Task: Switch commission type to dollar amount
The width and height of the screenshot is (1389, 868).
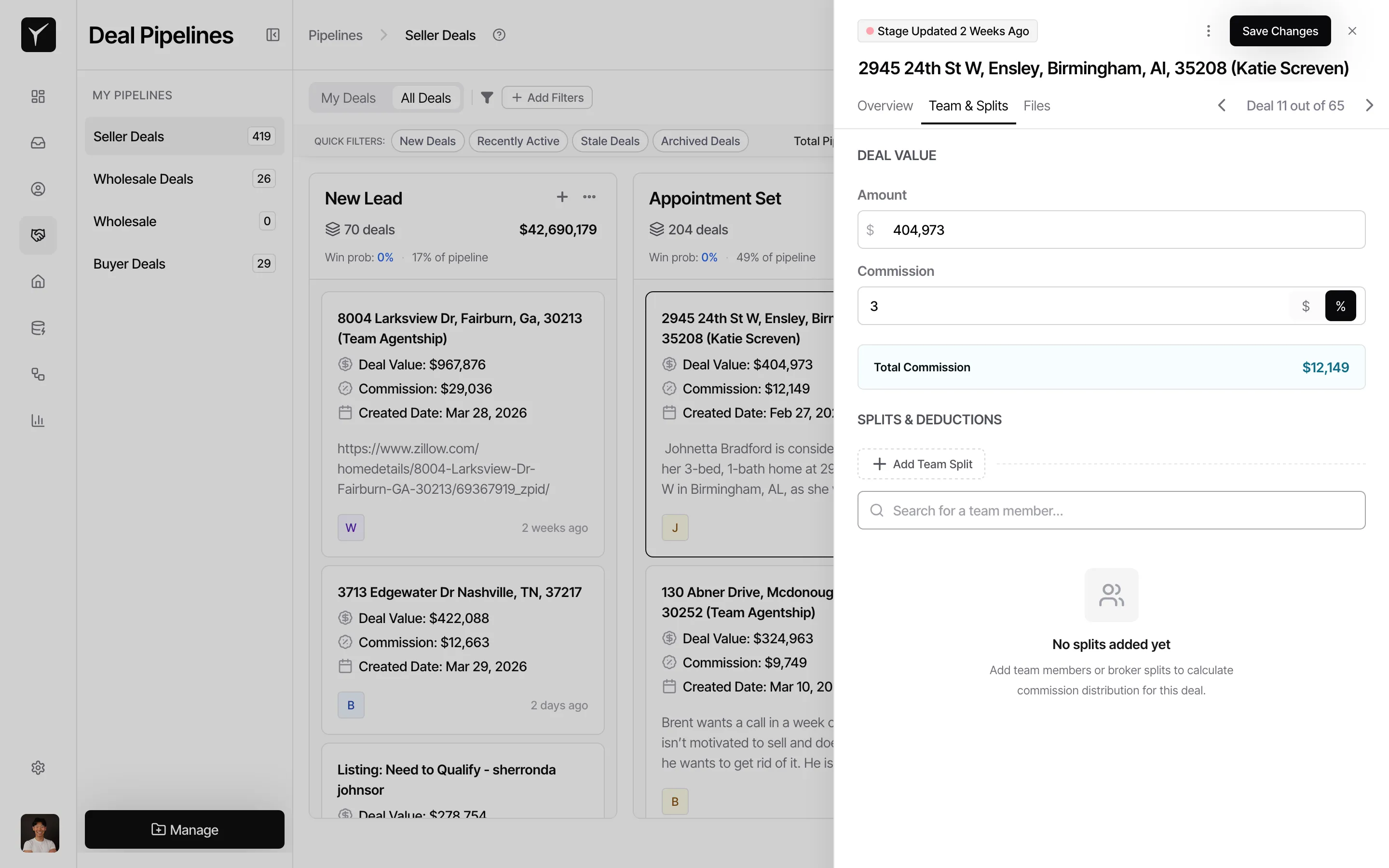Action: 1305,306
